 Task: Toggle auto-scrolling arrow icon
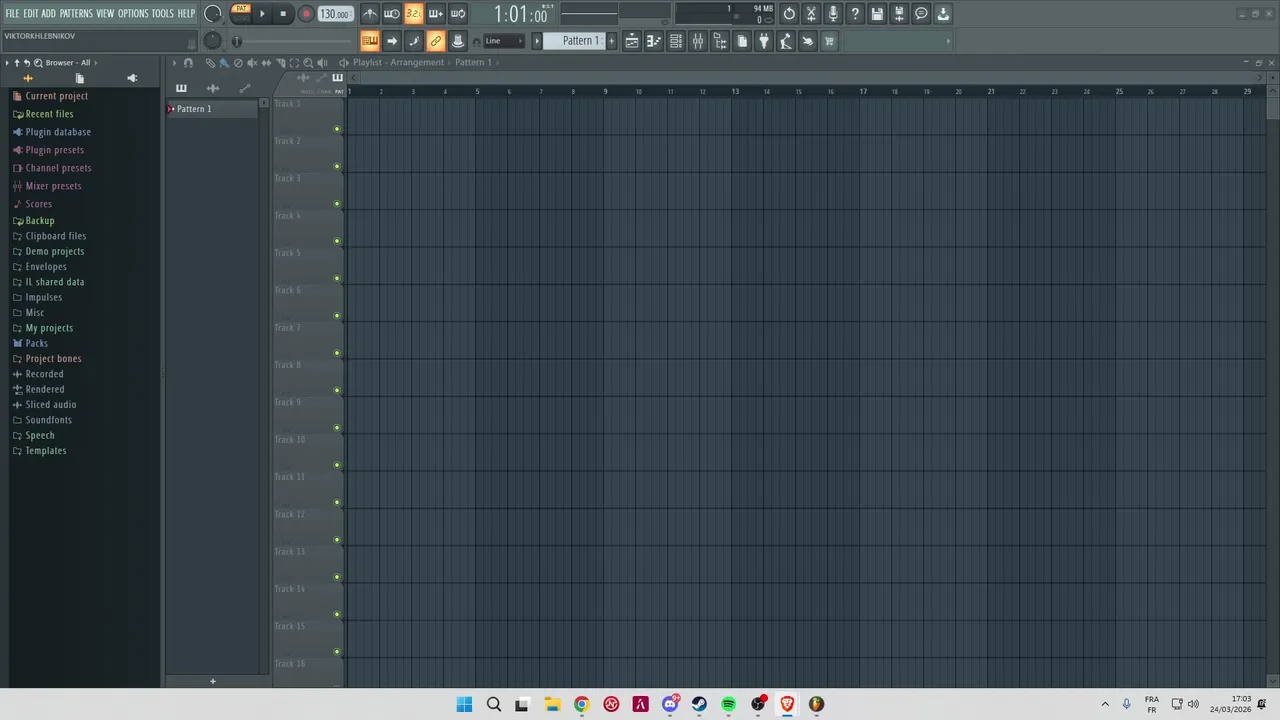[392, 41]
